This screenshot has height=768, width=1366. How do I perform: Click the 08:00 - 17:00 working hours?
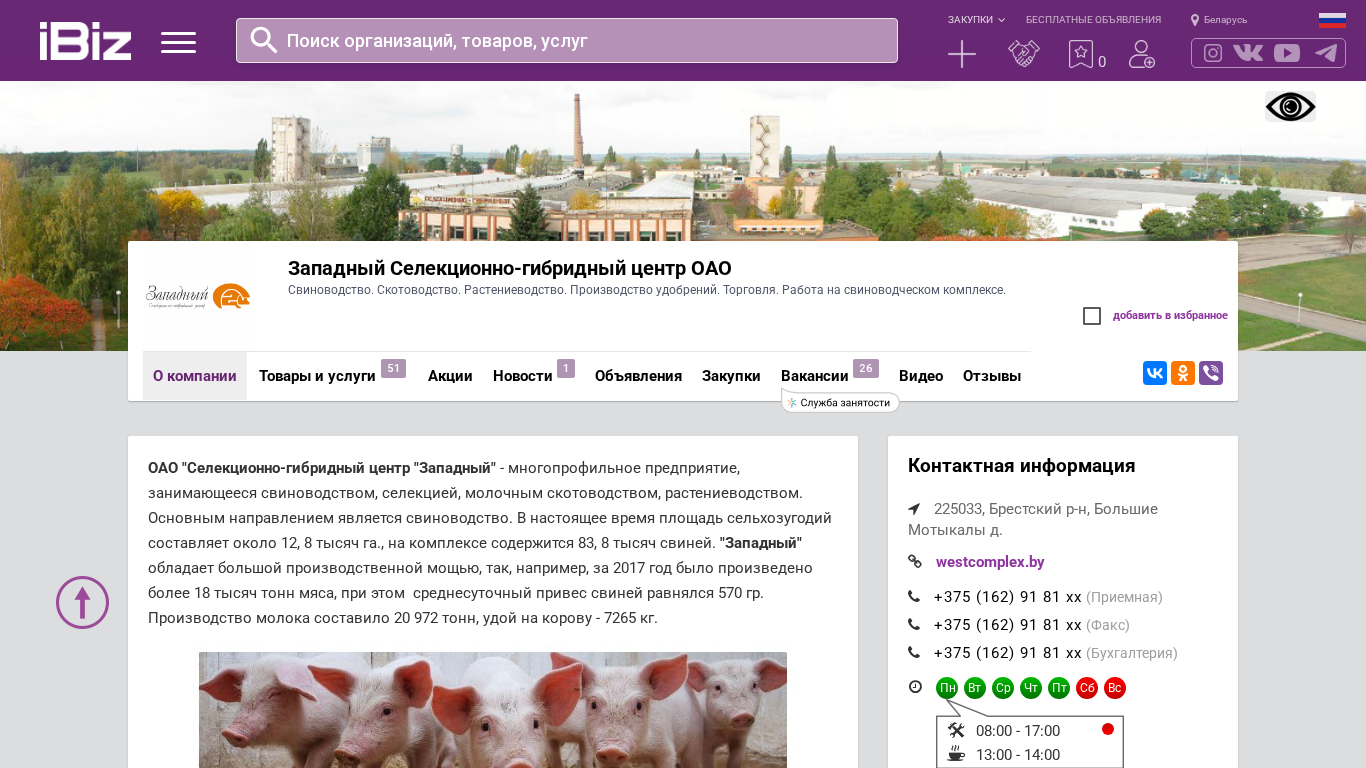point(1018,731)
